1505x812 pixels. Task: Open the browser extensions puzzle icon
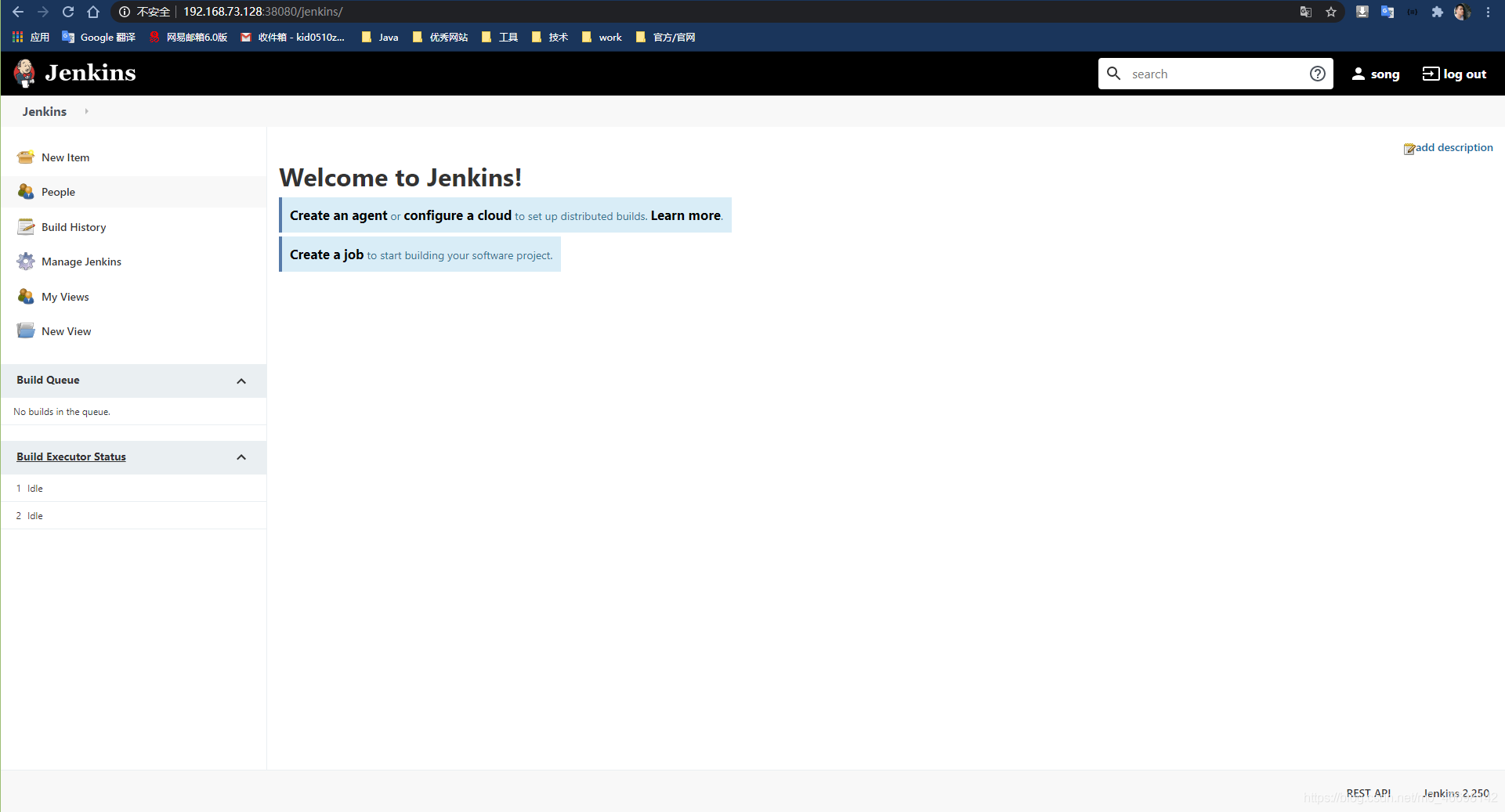(1437, 12)
